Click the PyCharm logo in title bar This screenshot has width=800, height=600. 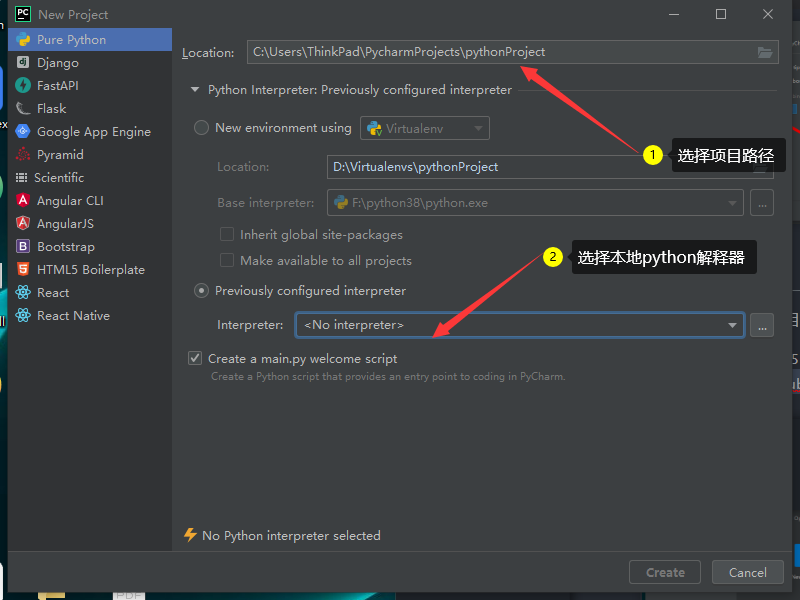(23, 14)
